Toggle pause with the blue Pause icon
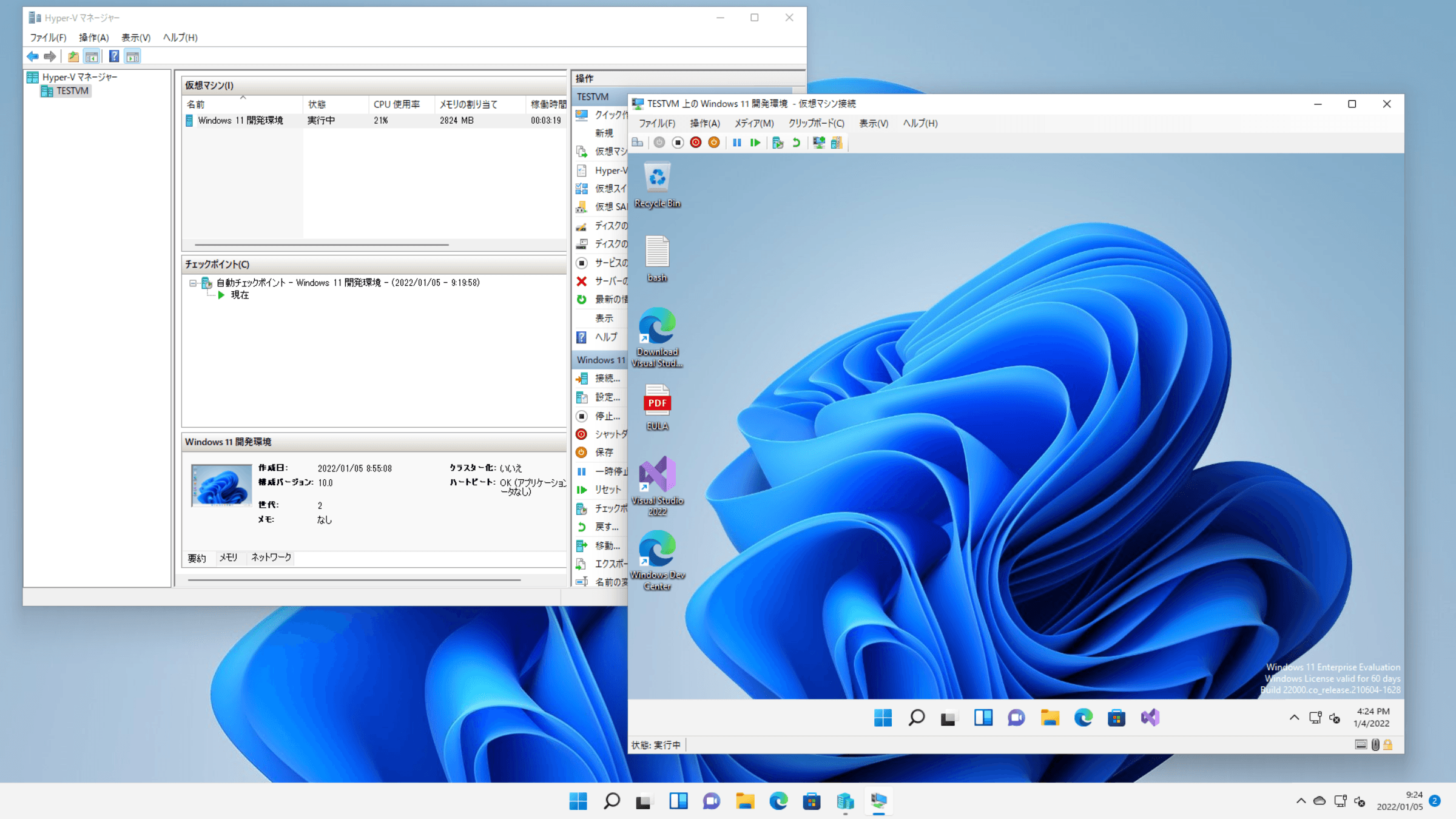 click(736, 143)
